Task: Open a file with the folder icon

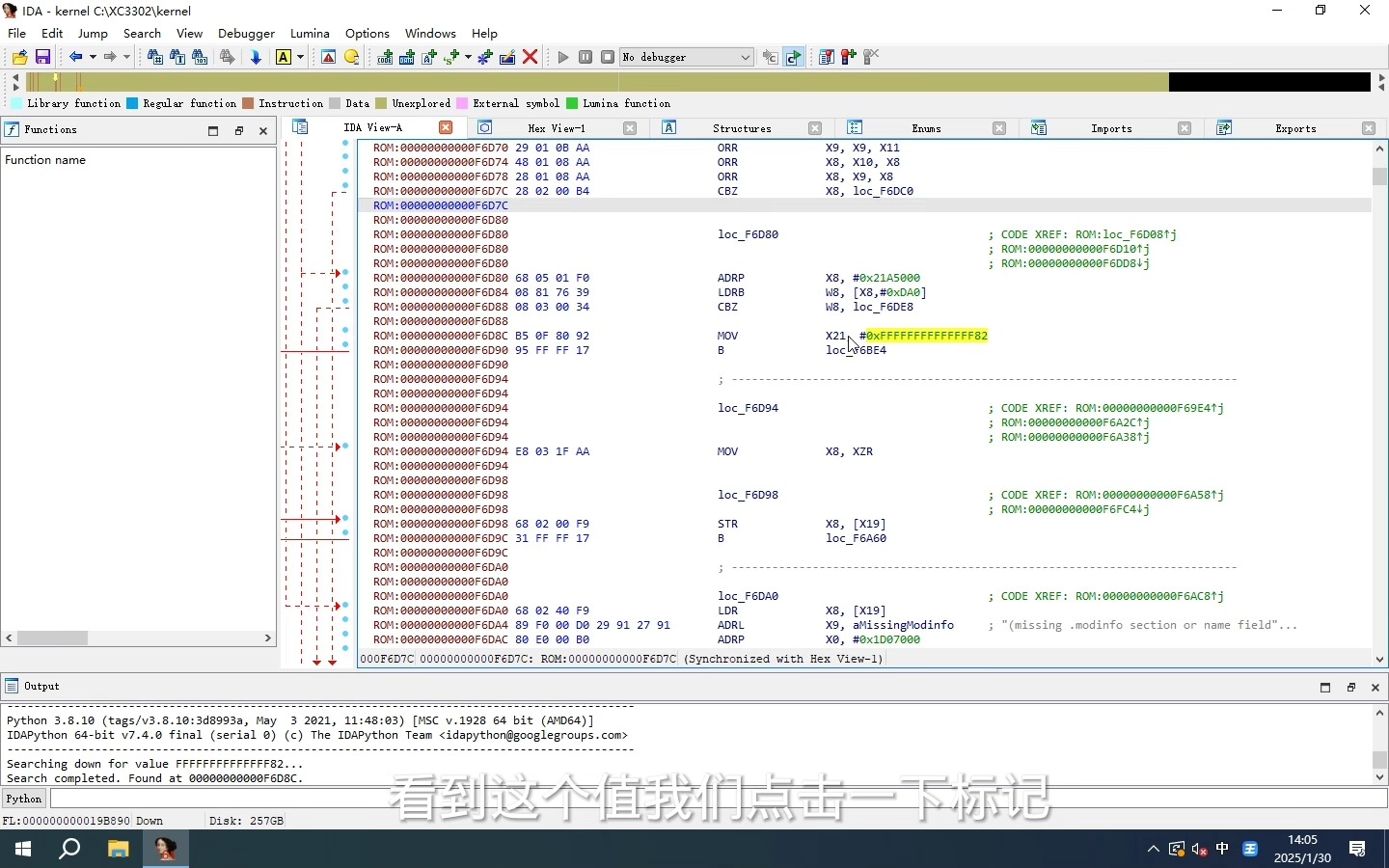Action: [19, 58]
